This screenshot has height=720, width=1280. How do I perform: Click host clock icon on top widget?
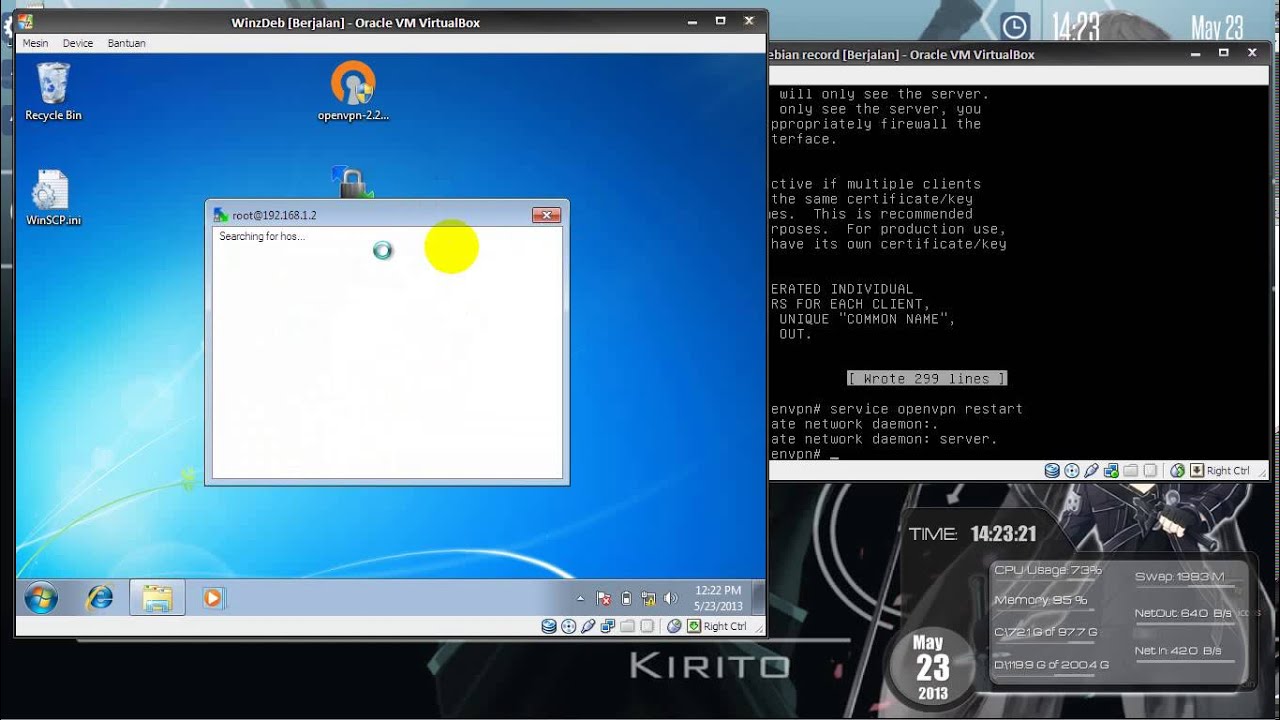(1014, 27)
